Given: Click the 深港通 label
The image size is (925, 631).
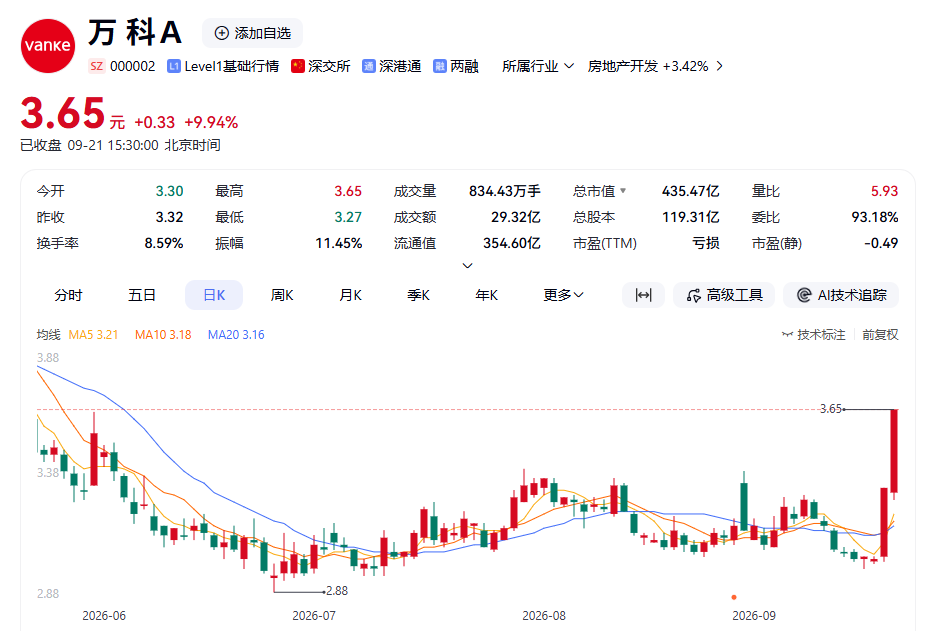Looking at the screenshot, I should pos(400,66).
